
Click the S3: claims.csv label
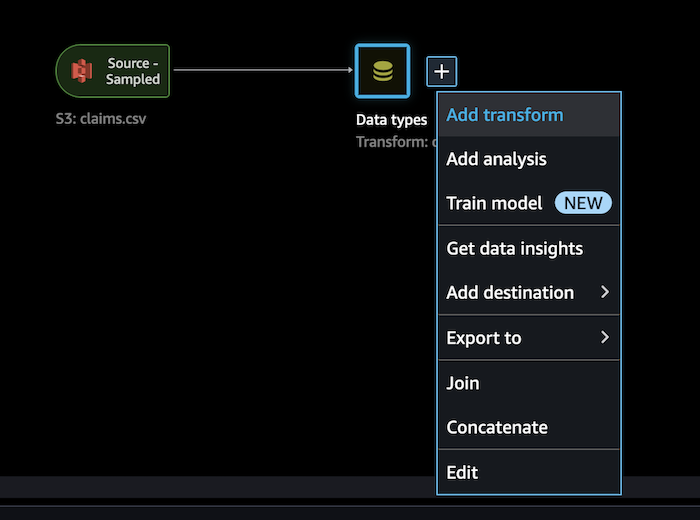pyautogui.click(x=101, y=119)
